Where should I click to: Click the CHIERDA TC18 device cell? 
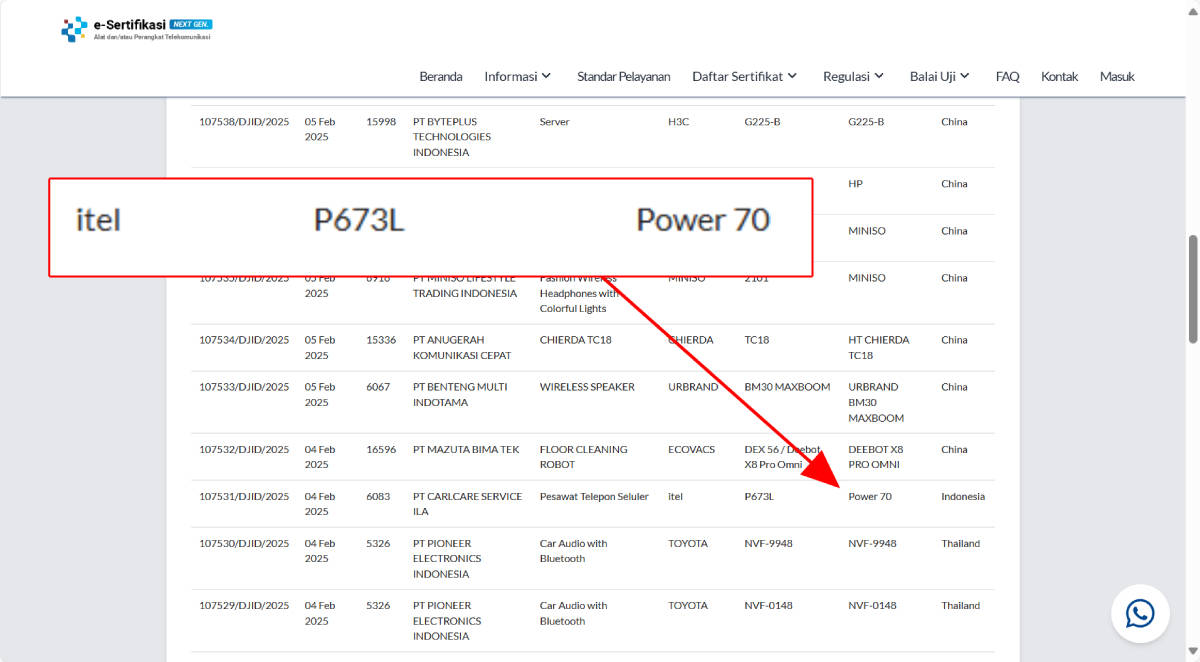[x=576, y=340]
